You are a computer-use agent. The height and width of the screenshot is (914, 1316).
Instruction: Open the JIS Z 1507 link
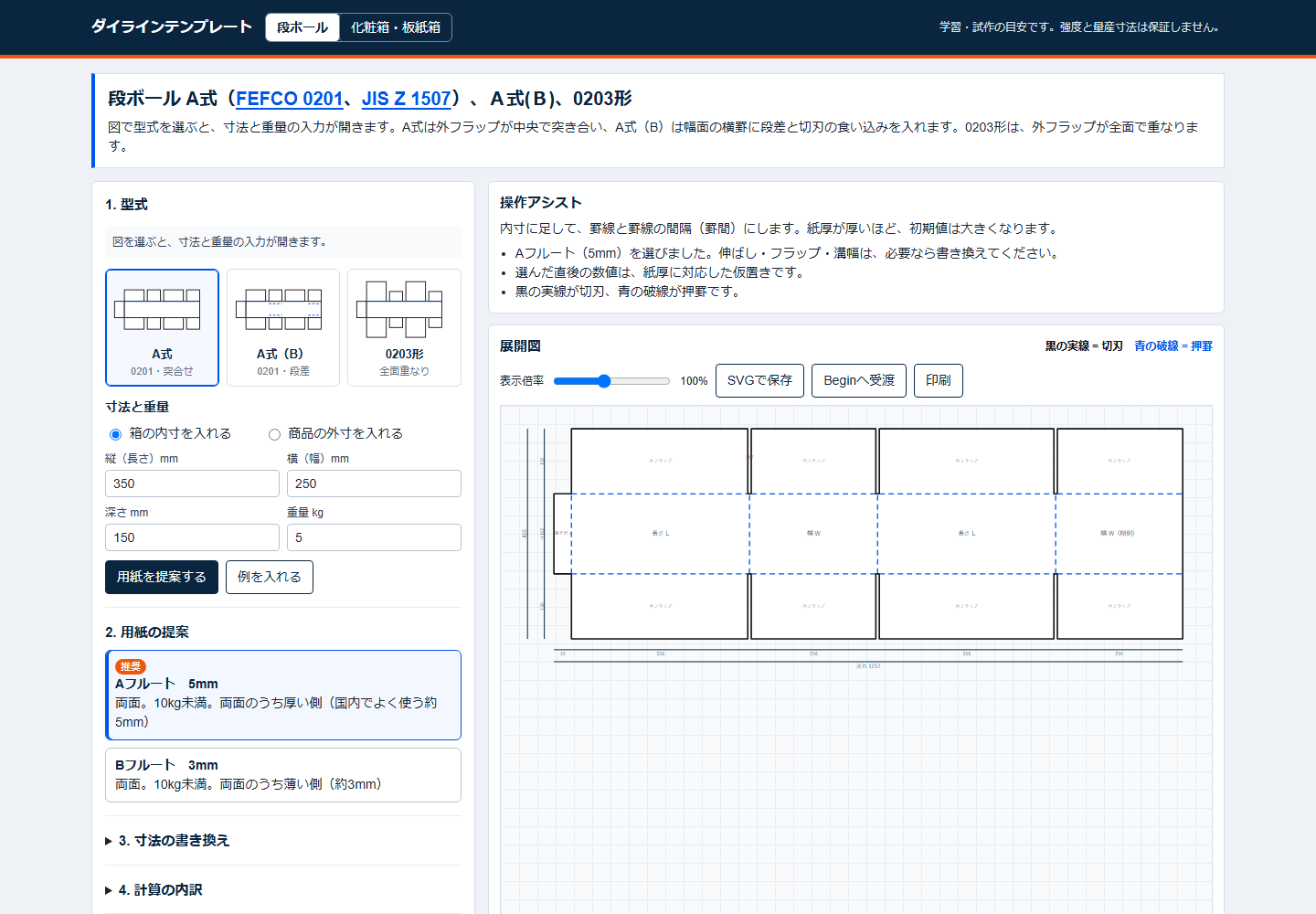click(x=407, y=99)
